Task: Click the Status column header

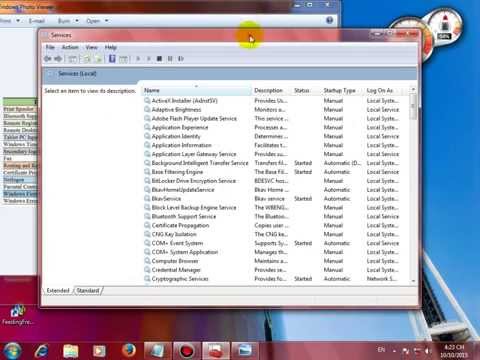Action: pyautogui.click(x=306, y=90)
